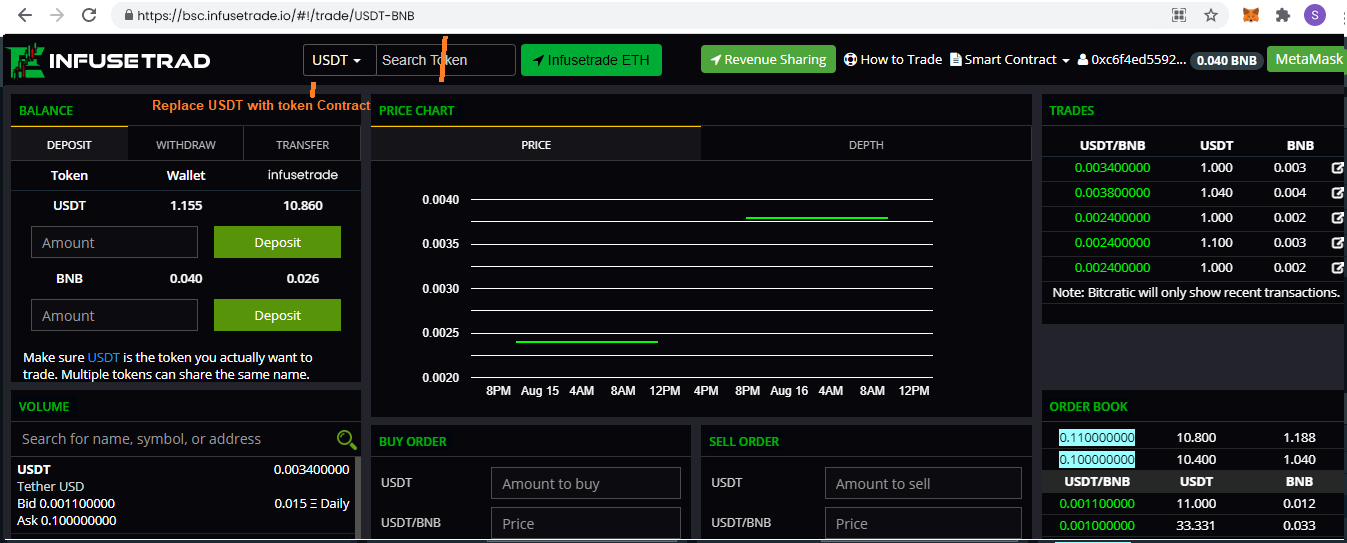Click the 0.003400000 trade price
The height and width of the screenshot is (543, 1347).
1112,168
